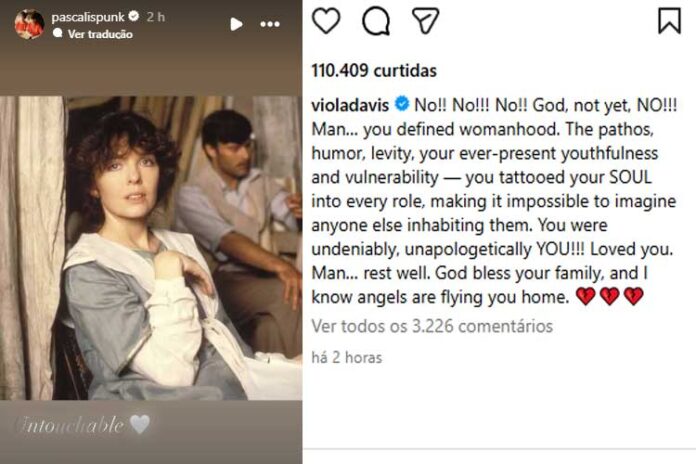Viewport: 696px width, 464px height.
Task: Expand Ver todos os 3.226 comentários
Action: 432,326
